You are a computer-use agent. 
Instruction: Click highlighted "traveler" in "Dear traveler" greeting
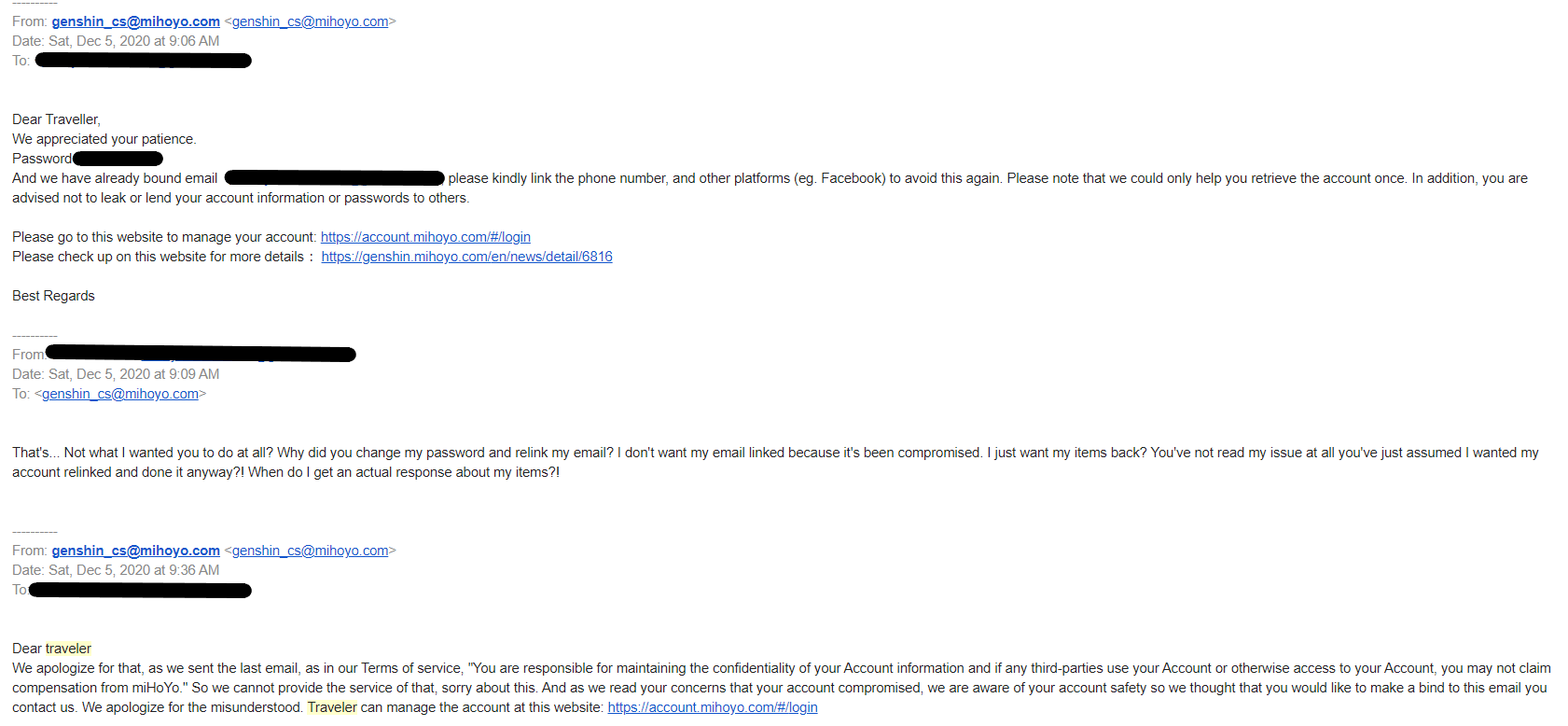click(x=68, y=649)
